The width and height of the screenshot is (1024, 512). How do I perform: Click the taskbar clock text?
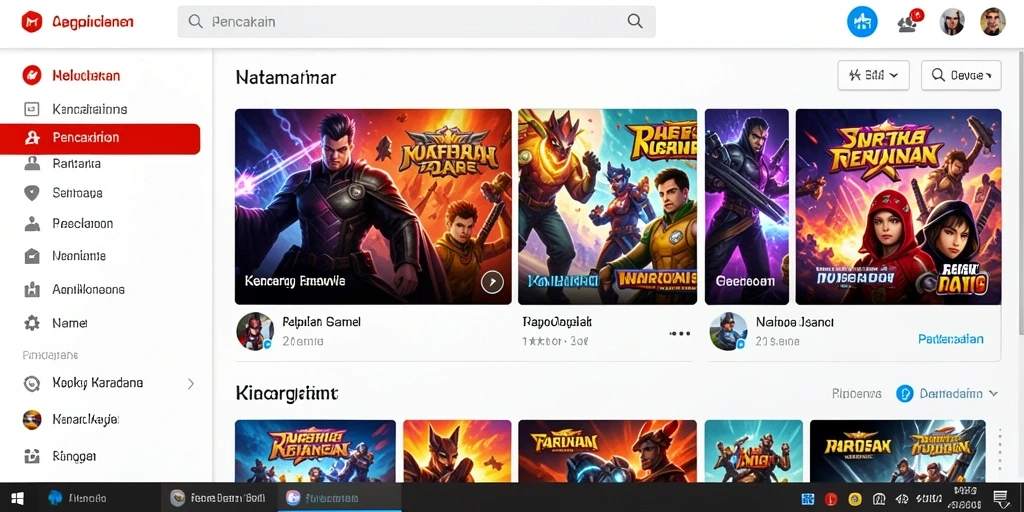965,498
